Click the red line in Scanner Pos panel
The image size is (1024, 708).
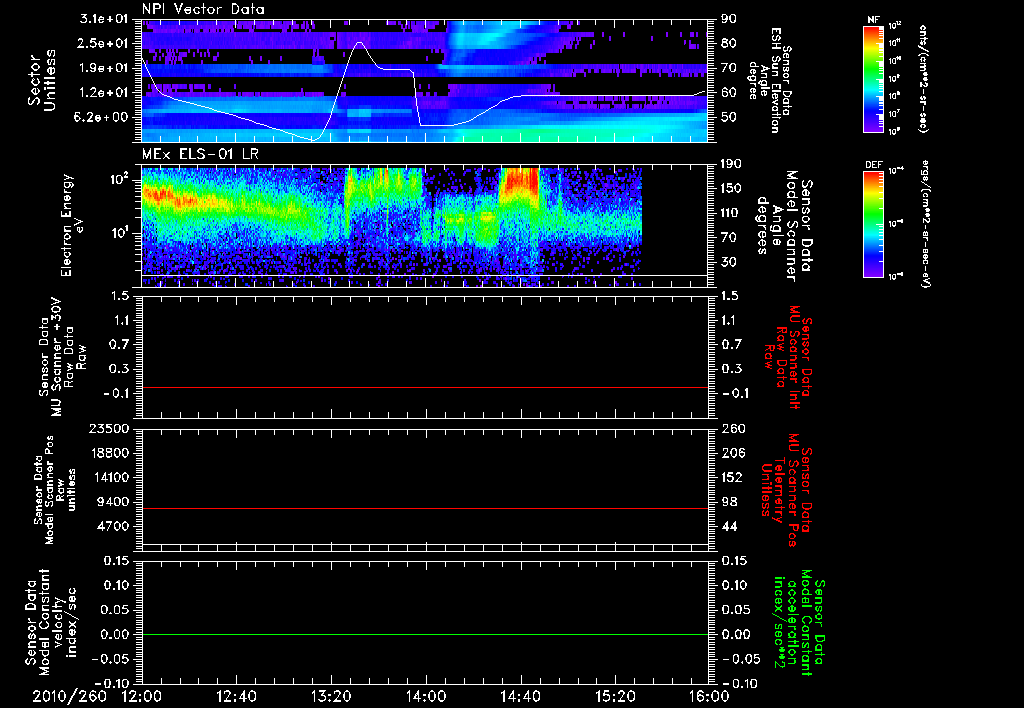pos(425,508)
